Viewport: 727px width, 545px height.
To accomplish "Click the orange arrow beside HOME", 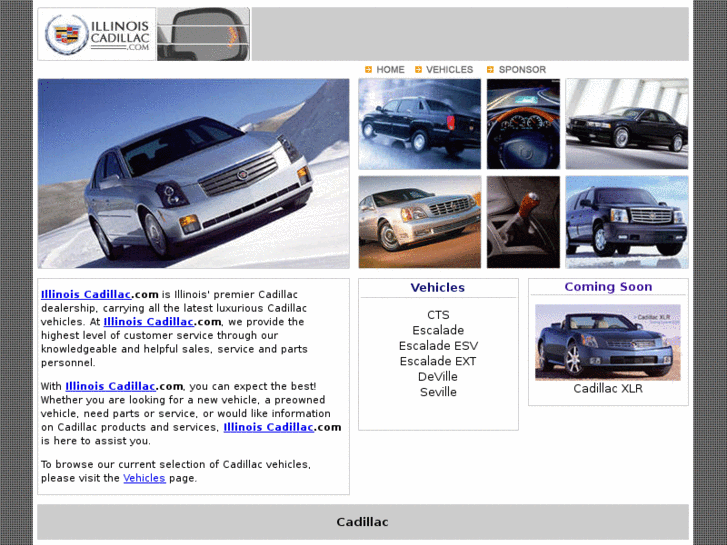I will tap(368, 70).
